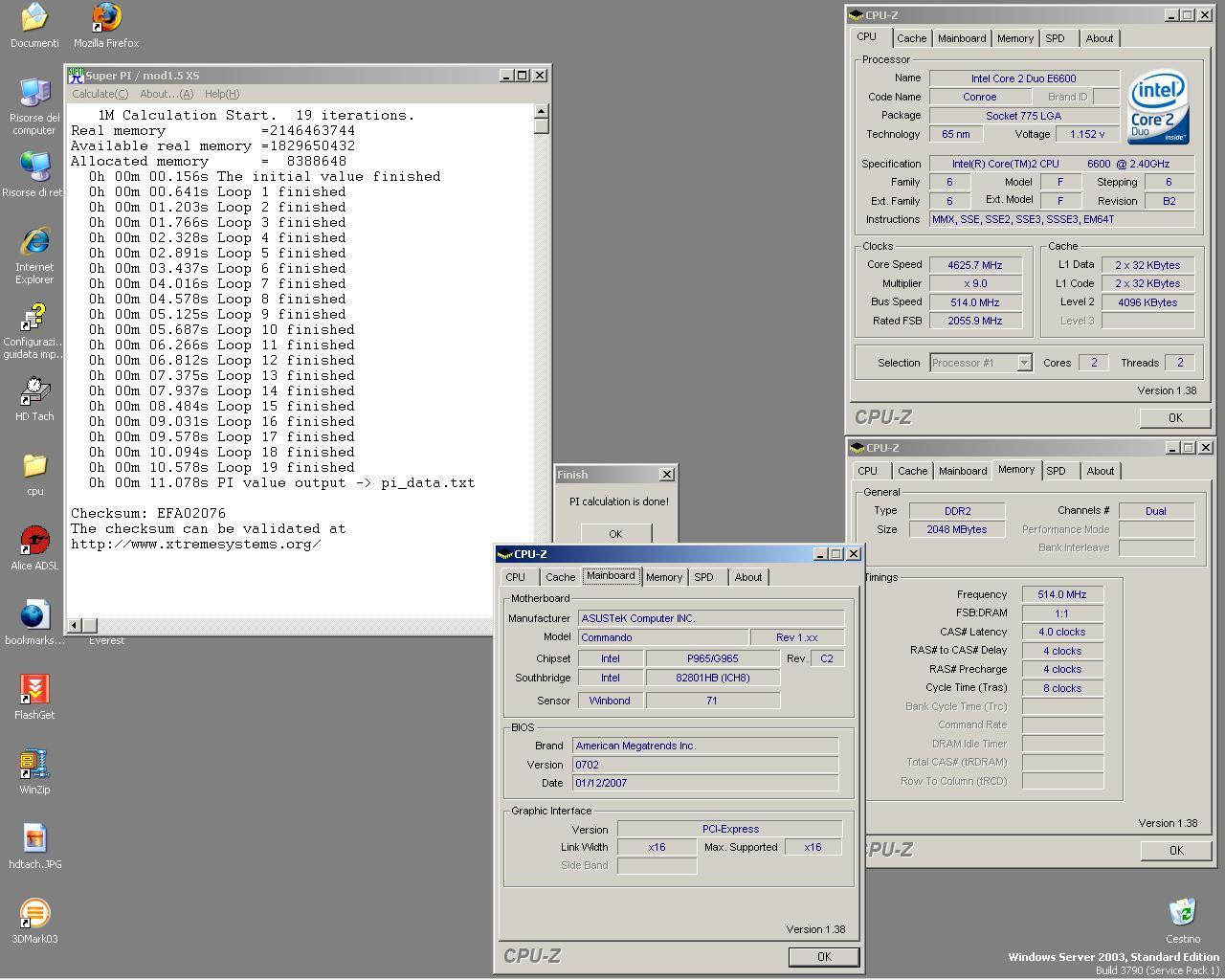Switch to Mainboard tab in top CPU-Z window
This screenshot has height=980, width=1225.
click(x=962, y=38)
